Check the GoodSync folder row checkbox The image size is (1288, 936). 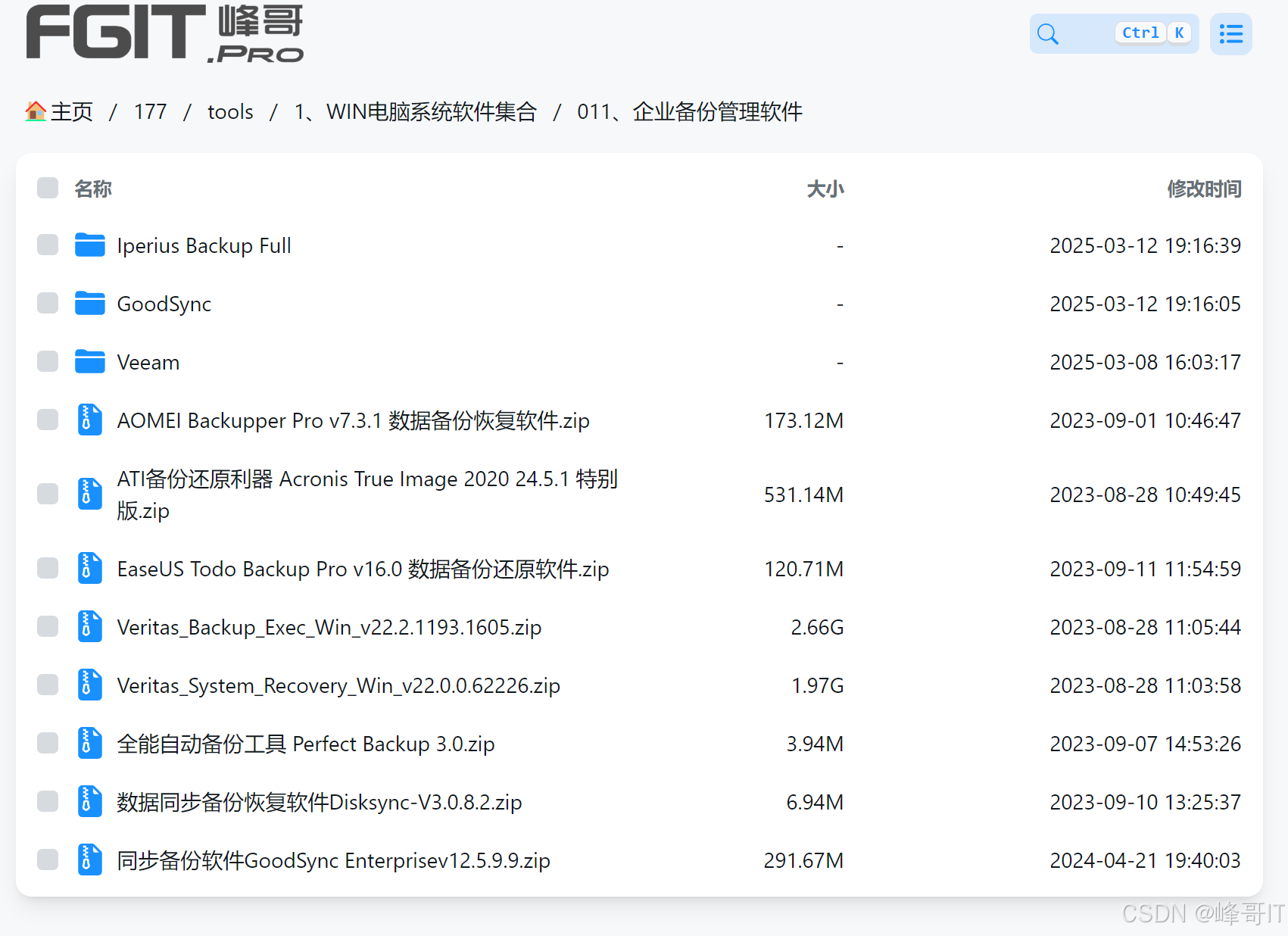pyautogui.click(x=48, y=303)
